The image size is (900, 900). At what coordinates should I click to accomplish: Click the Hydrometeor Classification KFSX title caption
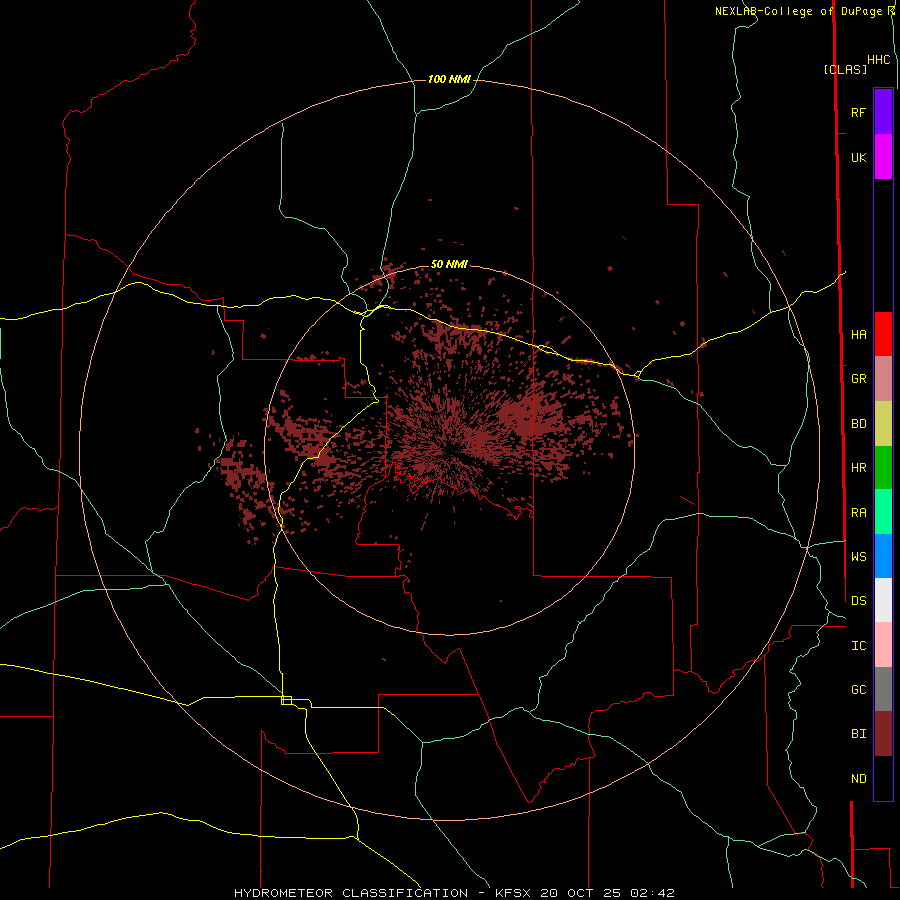454,893
